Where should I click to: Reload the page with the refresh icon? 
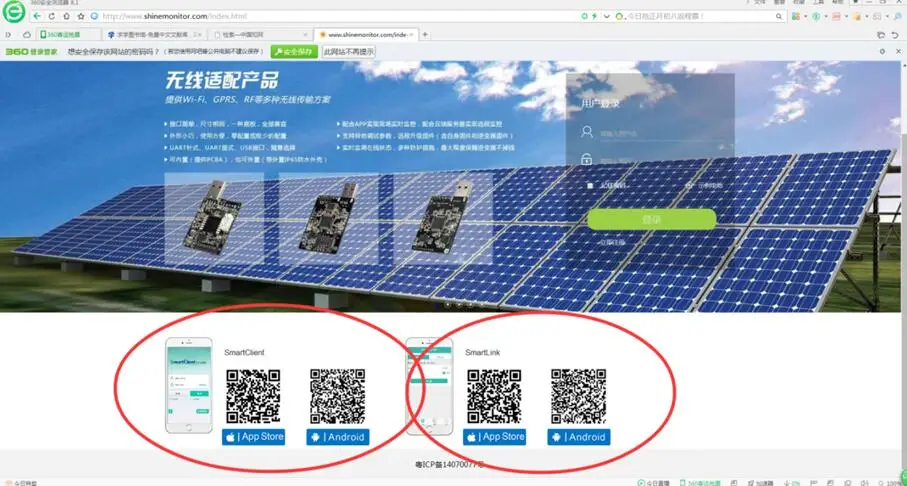52,16
